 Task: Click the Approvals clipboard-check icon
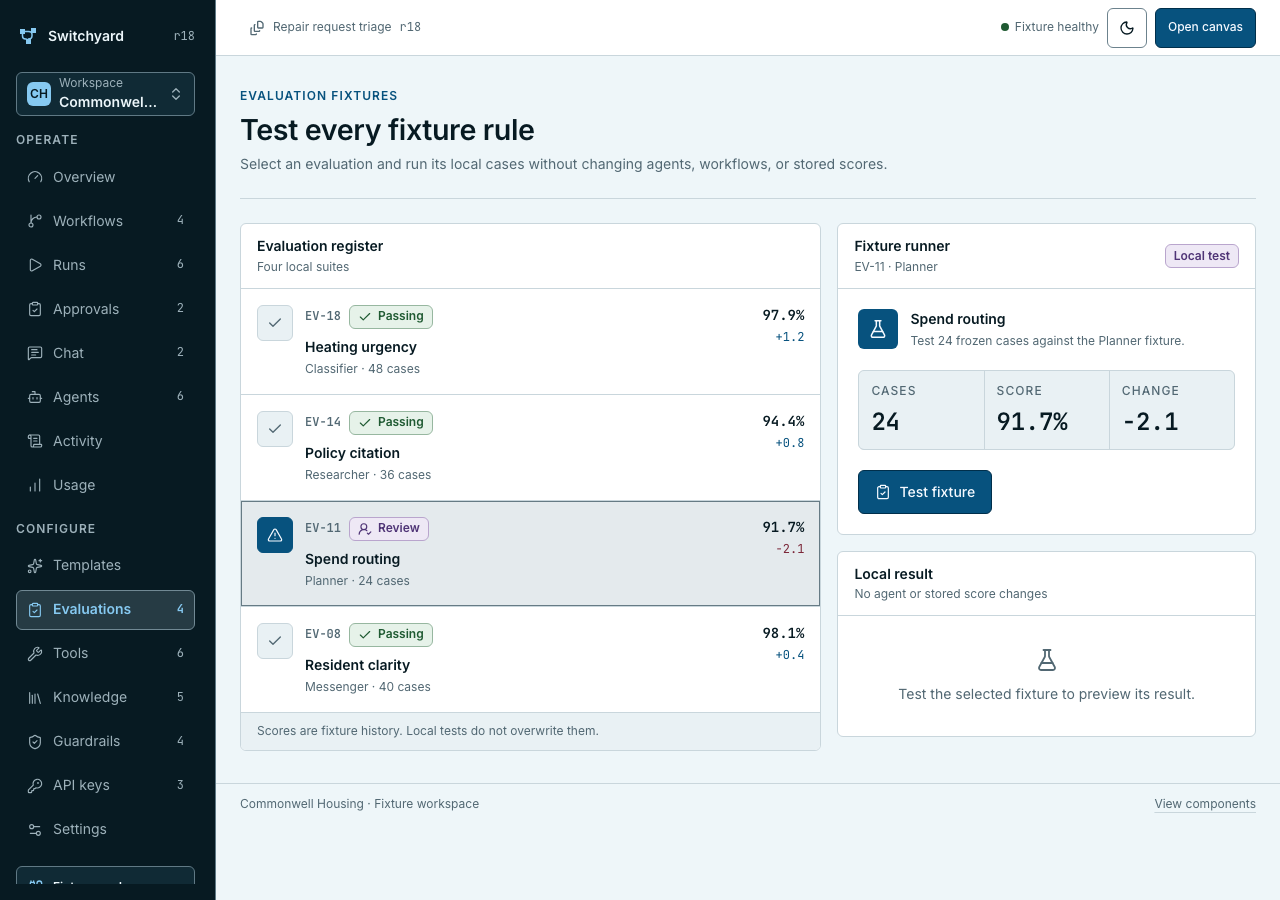[35, 309]
